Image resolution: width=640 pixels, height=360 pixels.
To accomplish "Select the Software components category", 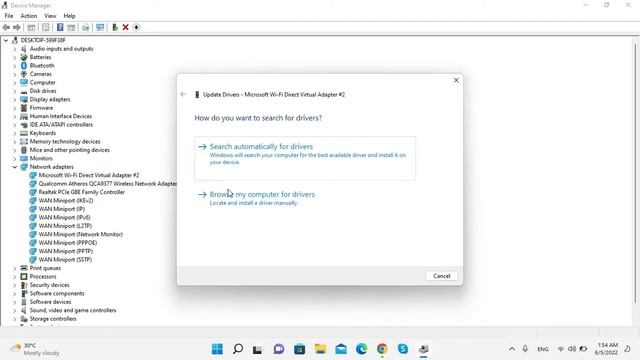I will 57,293.
